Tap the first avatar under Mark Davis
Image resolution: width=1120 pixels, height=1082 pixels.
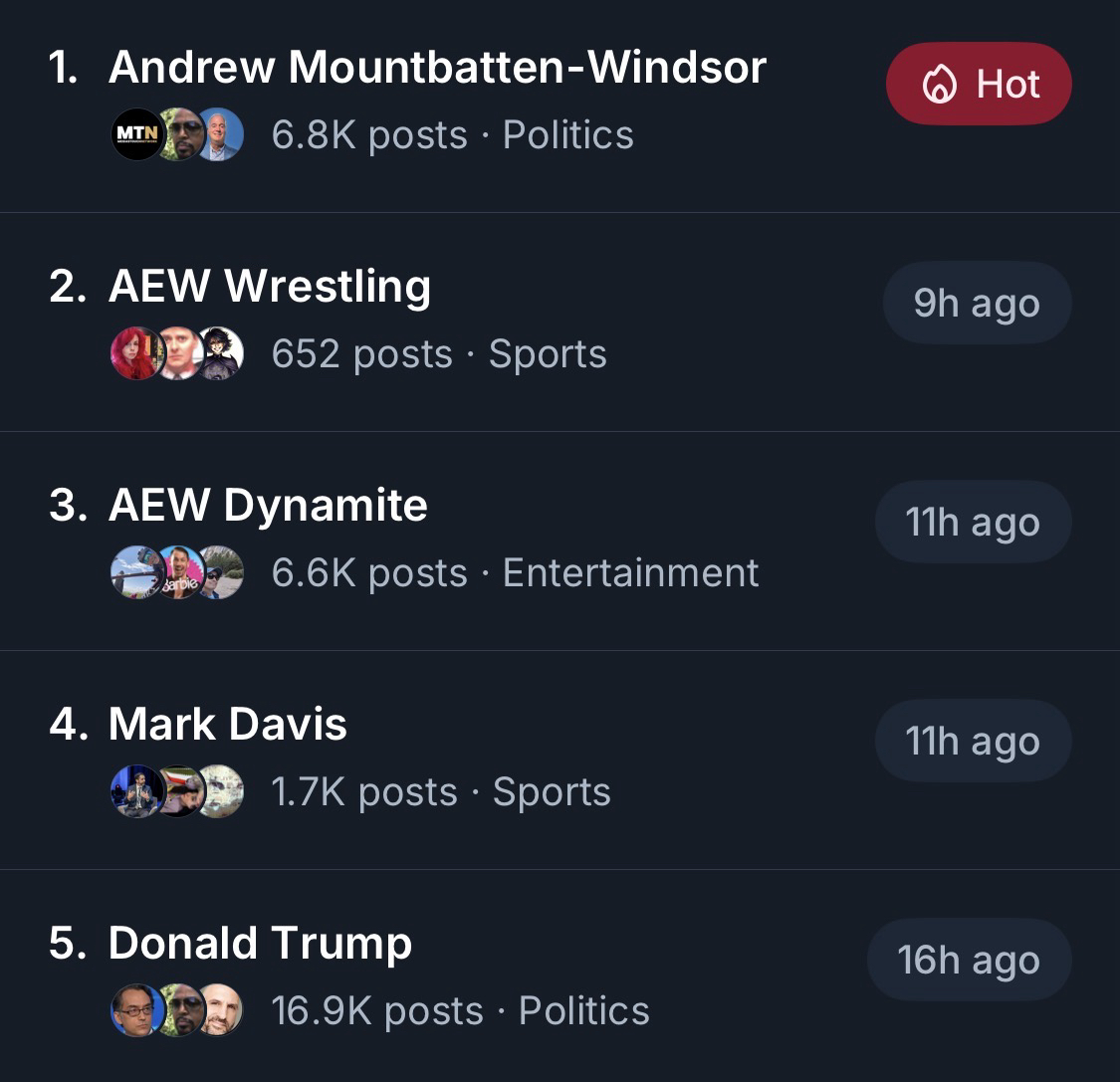coord(135,791)
